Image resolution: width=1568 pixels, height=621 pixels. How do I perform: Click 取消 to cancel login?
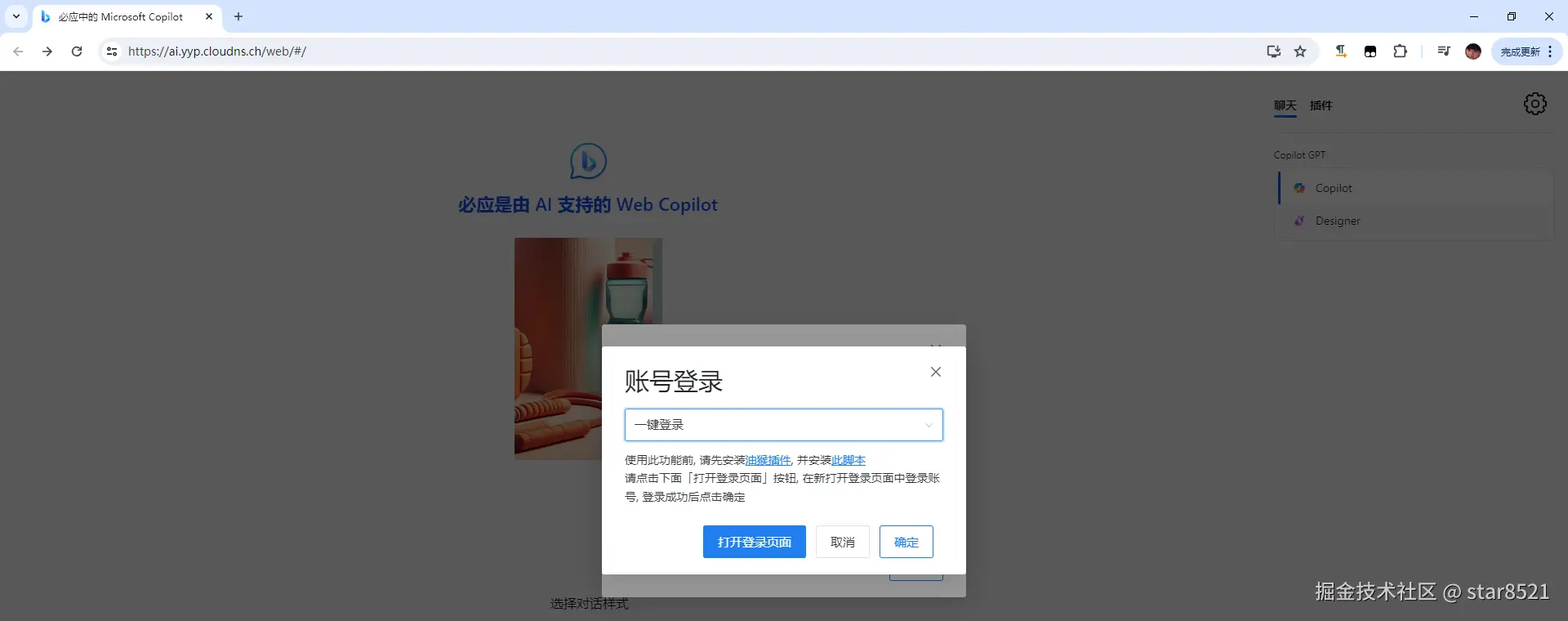point(843,542)
